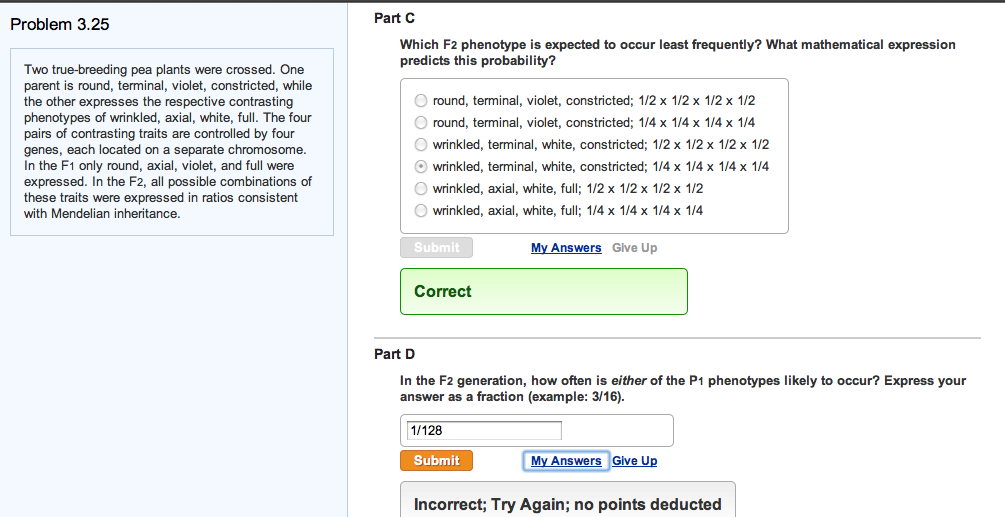Select round, terminal, violet, constricted 1/4 option
The image size is (1005, 517).
pyautogui.click(x=420, y=122)
